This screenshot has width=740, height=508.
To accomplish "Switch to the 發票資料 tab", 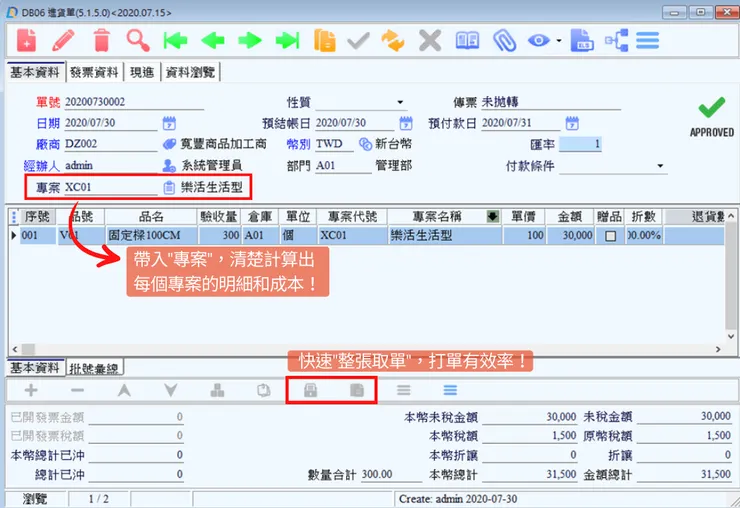I will tap(94, 72).
